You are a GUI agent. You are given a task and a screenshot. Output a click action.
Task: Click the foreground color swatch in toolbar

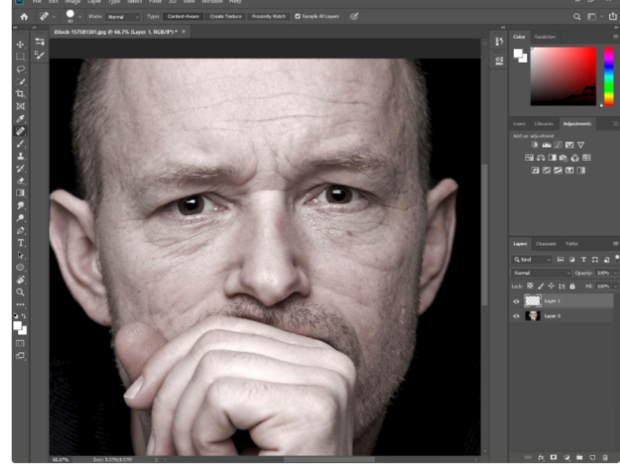click(17, 326)
